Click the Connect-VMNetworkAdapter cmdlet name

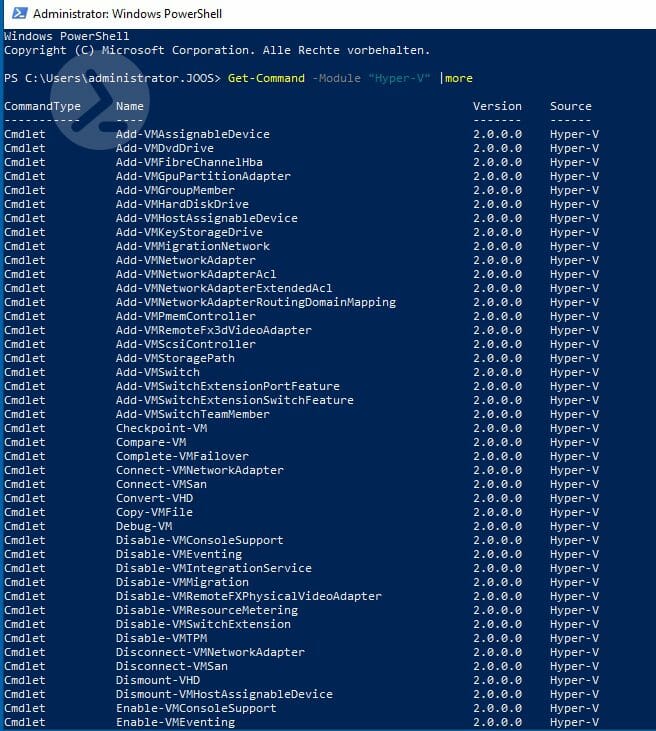200,470
